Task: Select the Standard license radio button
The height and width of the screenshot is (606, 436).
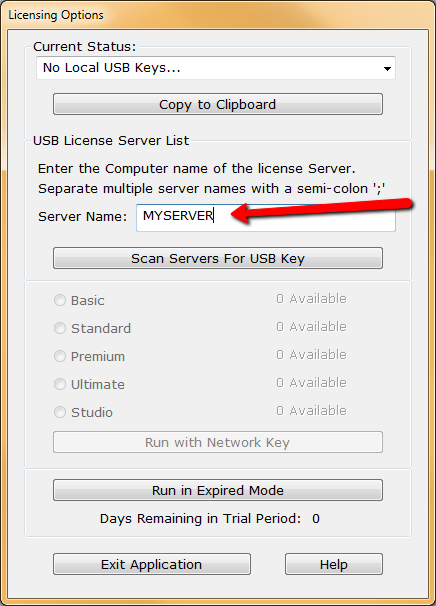Action: pyautogui.click(x=60, y=328)
